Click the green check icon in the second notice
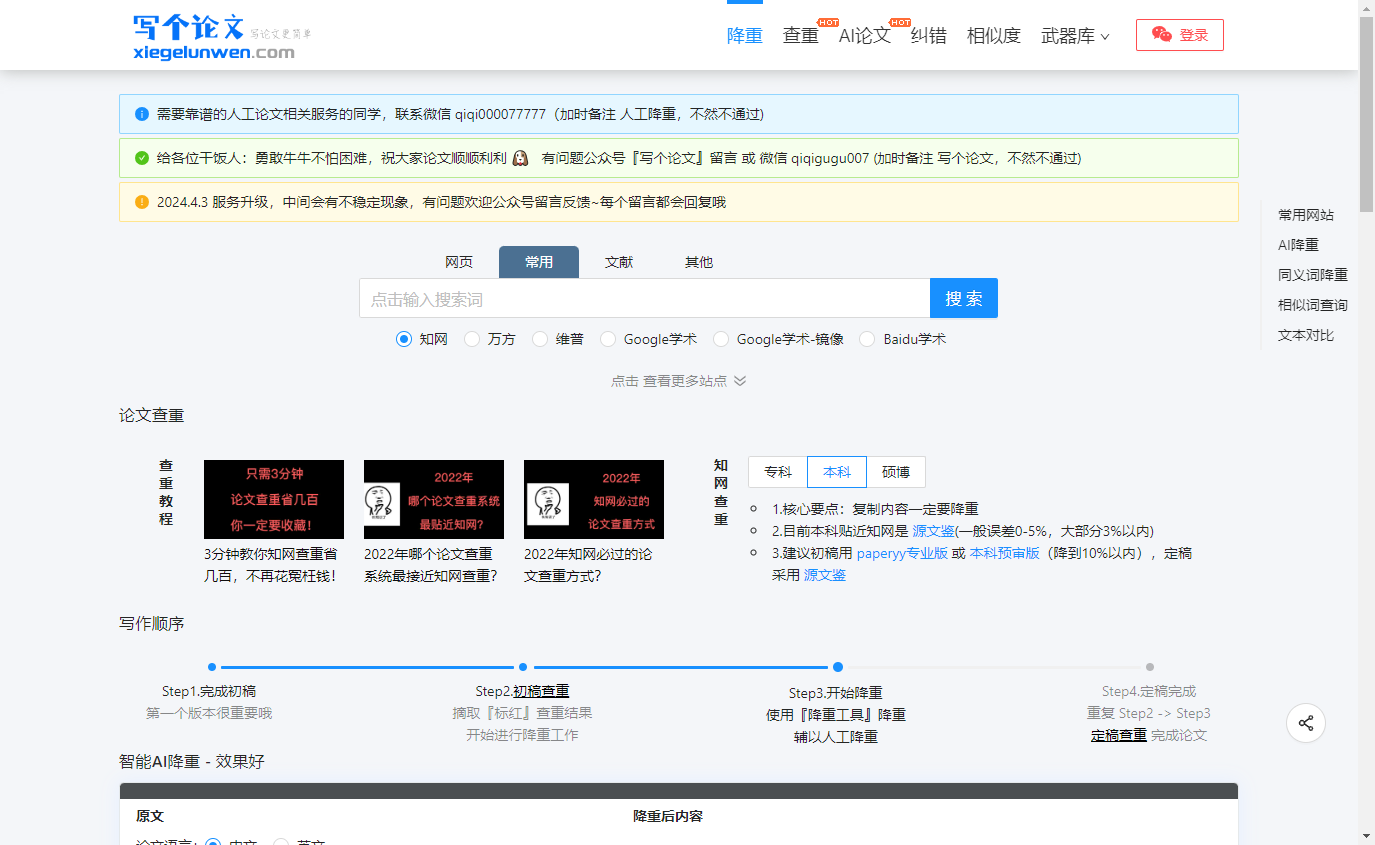 [x=141, y=158]
